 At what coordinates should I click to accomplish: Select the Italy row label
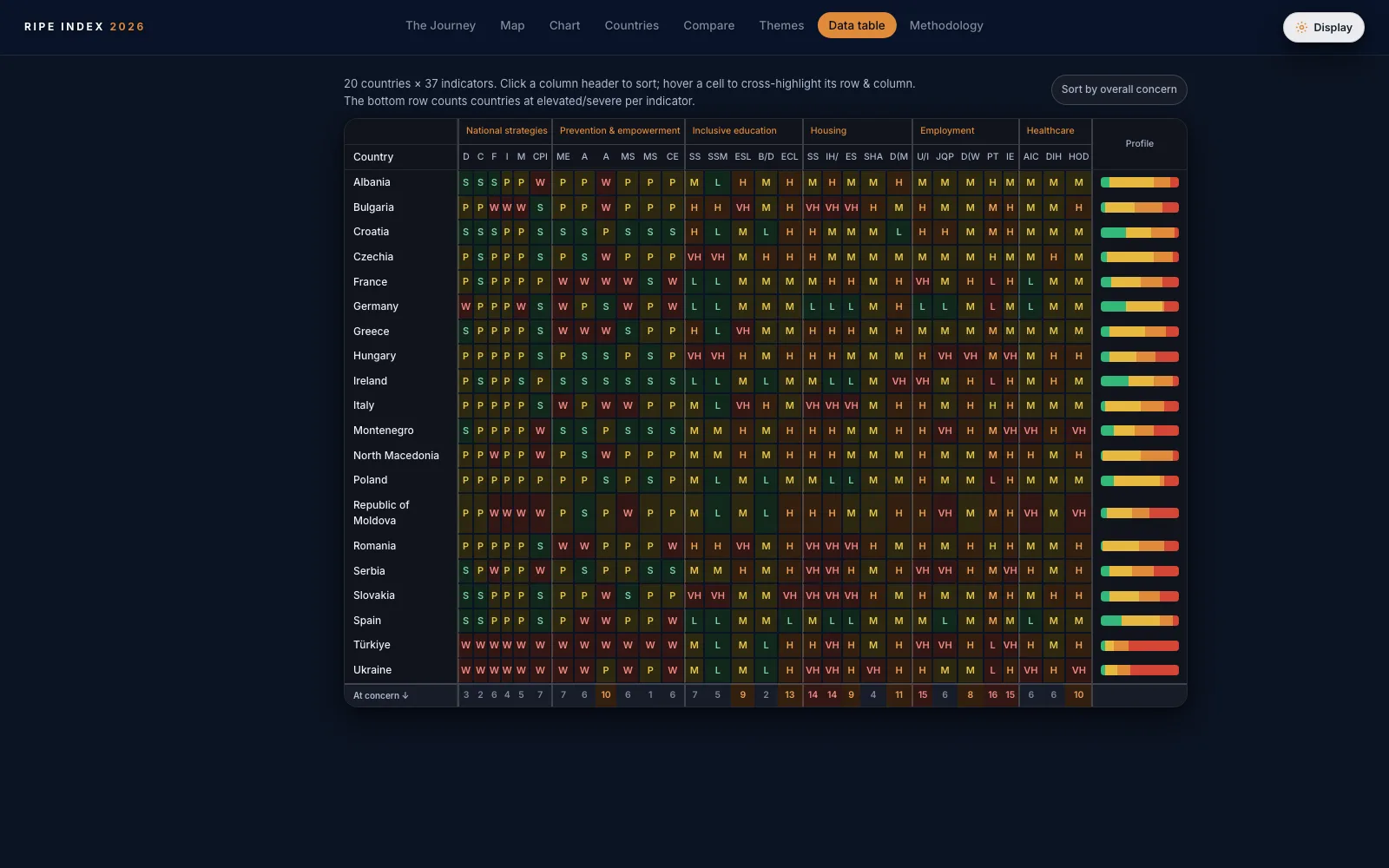364,405
